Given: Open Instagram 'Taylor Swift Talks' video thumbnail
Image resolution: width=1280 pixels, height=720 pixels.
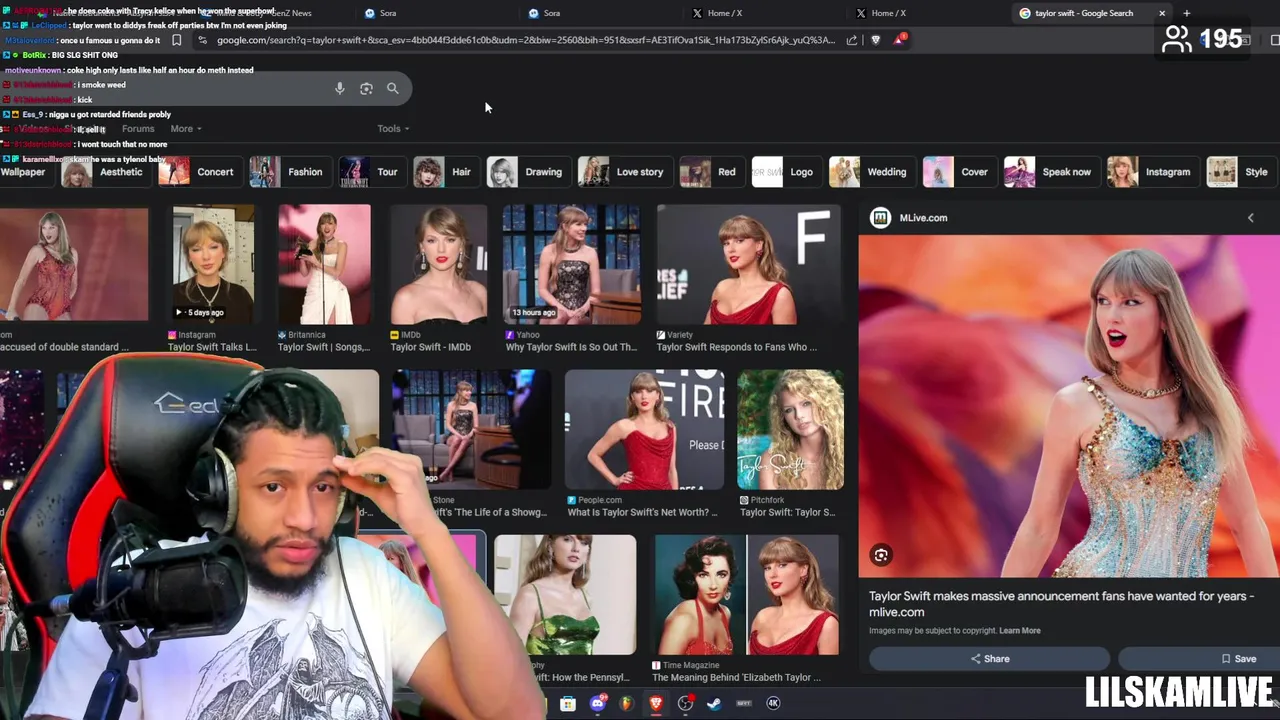Looking at the screenshot, I should (213, 265).
